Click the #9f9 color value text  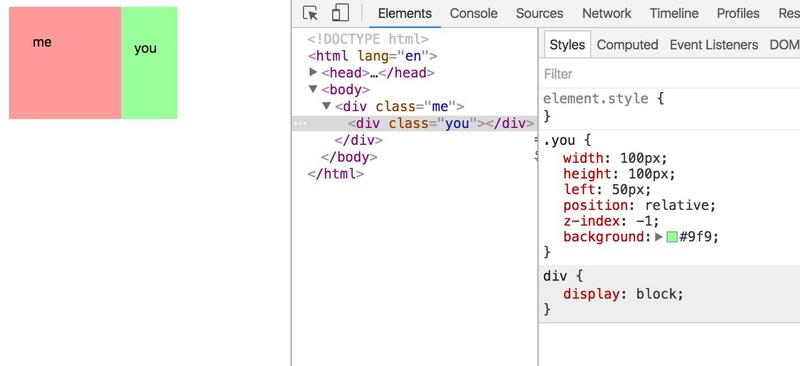(x=695, y=237)
